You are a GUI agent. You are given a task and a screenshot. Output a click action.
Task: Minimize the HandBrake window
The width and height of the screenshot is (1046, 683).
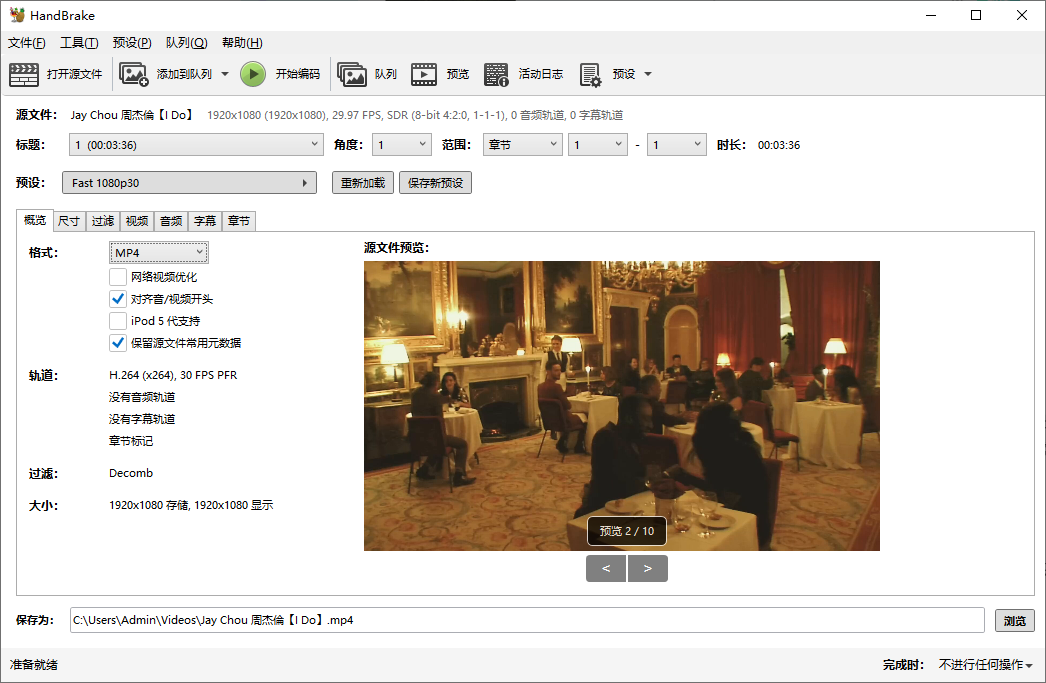[932, 15]
